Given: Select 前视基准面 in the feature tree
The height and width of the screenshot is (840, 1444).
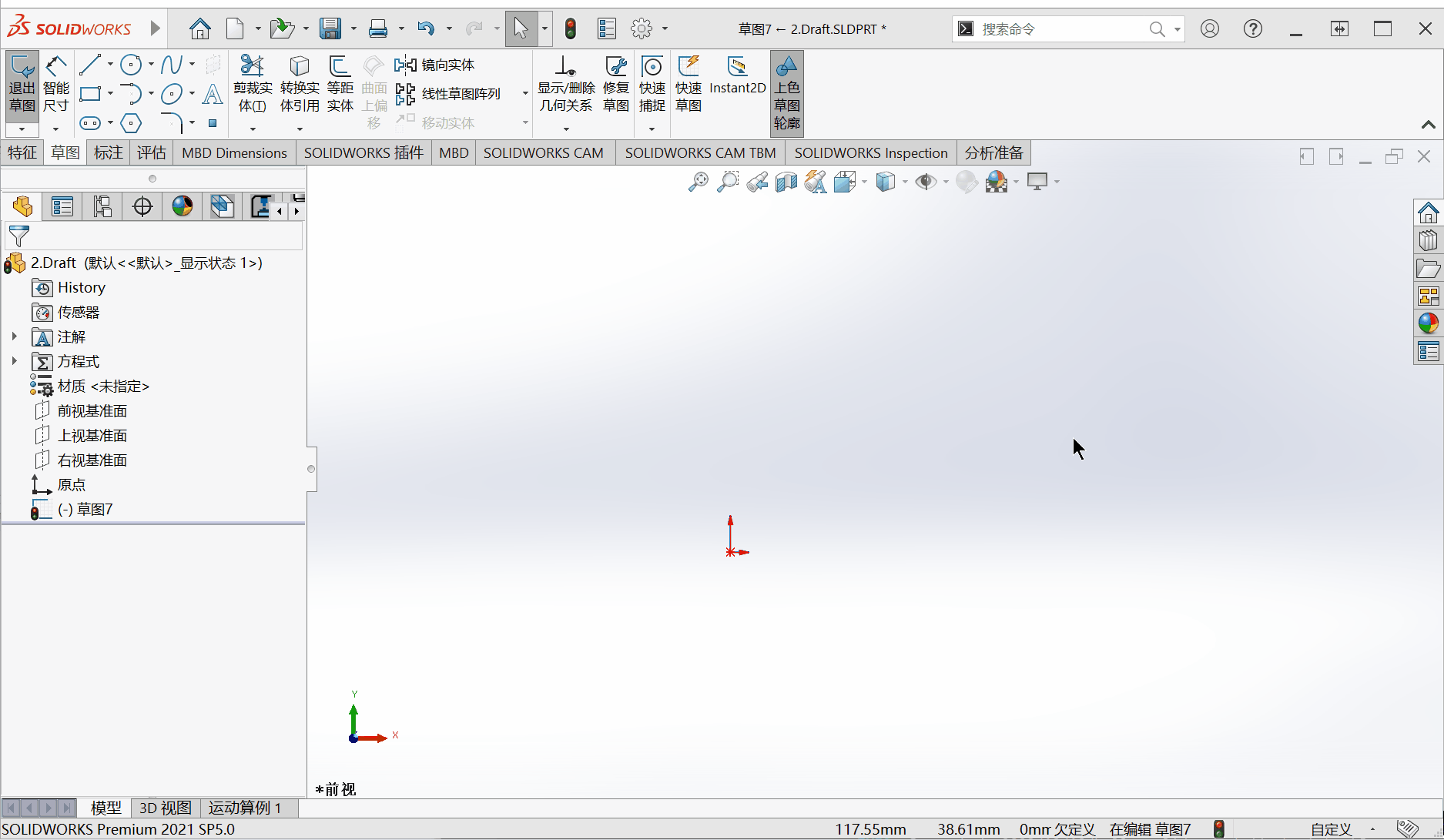Looking at the screenshot, I should point(92,411).
